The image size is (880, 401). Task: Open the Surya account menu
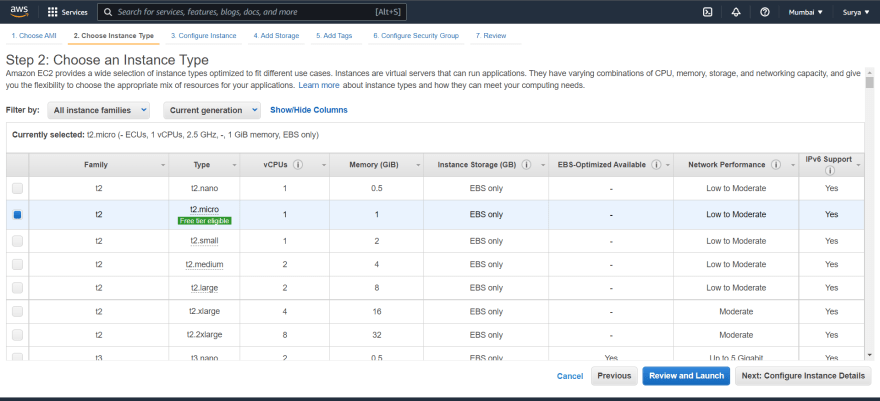(x=855, y=12)
